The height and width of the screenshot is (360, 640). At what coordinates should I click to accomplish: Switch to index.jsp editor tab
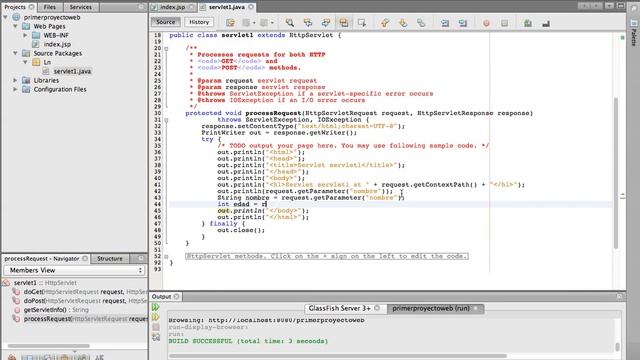point(173,7)
